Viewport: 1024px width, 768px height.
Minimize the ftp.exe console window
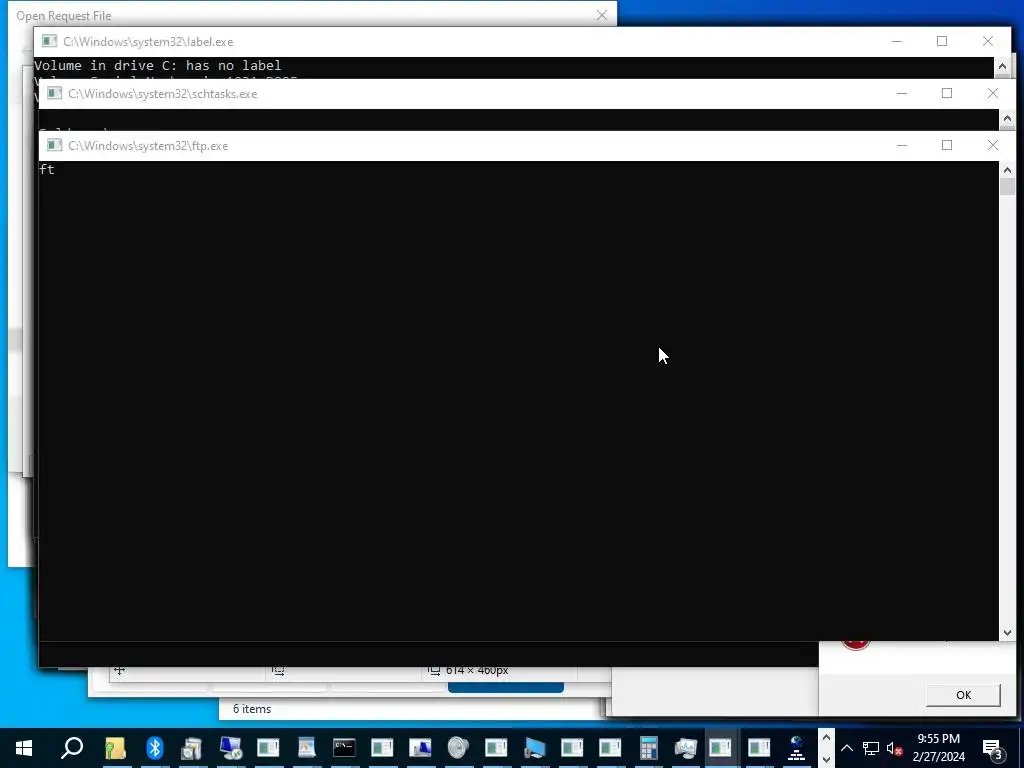point(902,145)
